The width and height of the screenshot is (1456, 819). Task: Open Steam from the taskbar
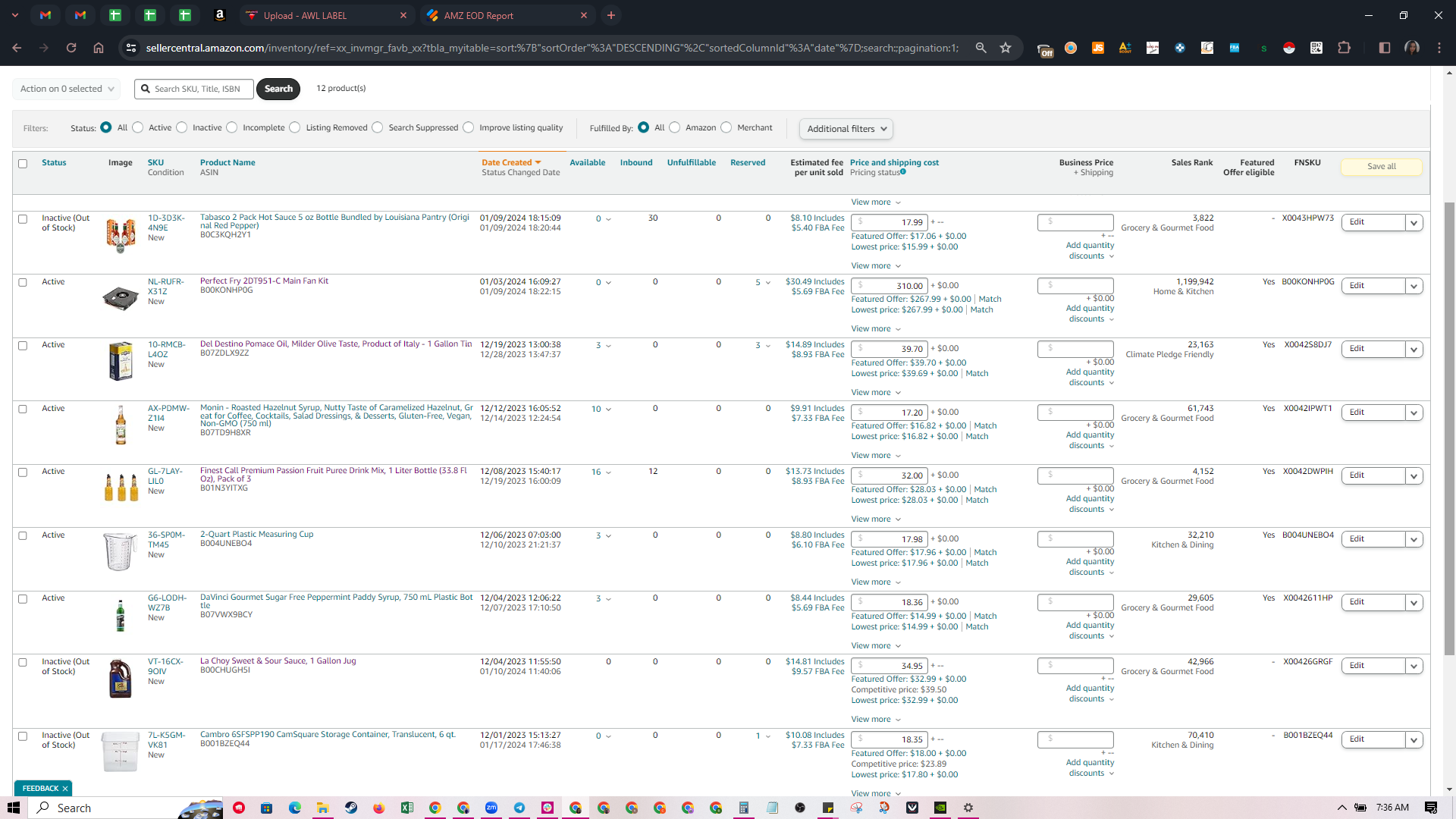click(350, 808)
